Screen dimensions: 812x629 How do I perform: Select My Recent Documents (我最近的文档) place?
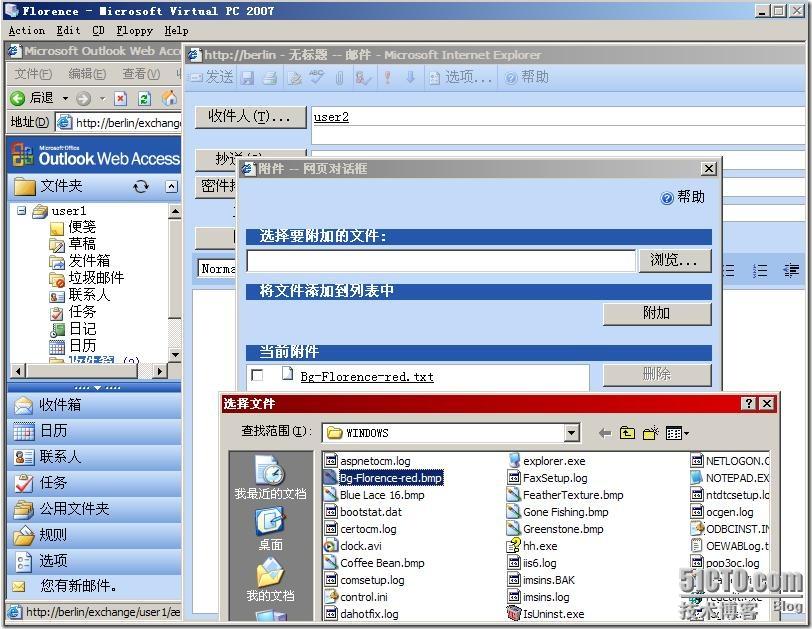click(x=270, y=477)
